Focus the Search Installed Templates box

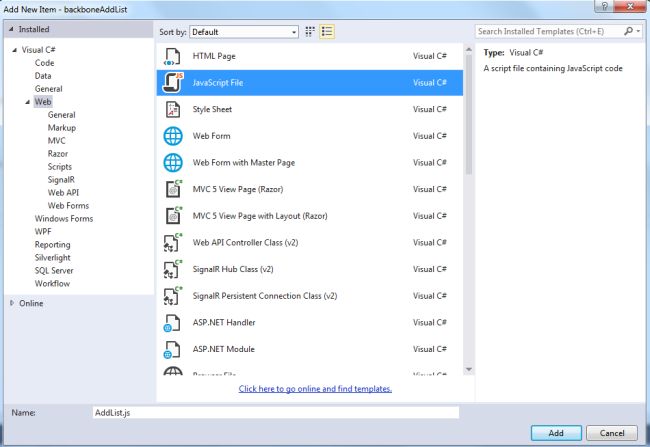(549, 32)
